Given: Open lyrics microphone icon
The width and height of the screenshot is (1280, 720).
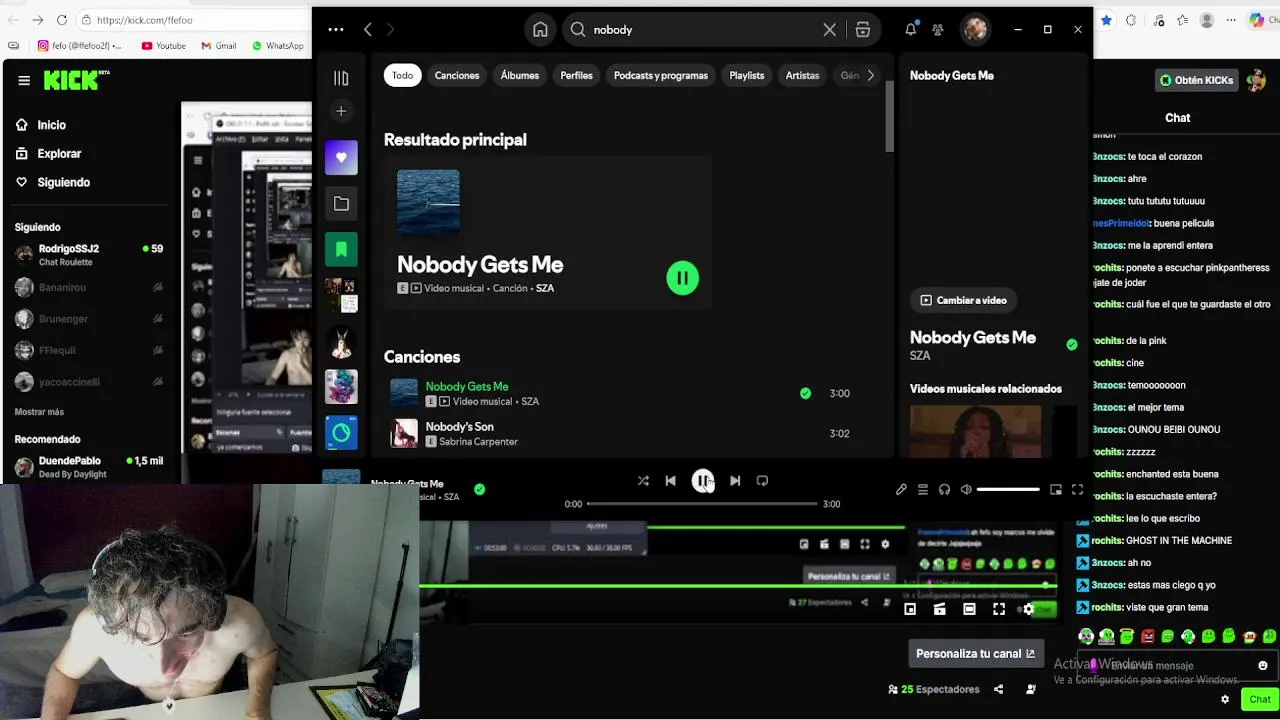Looking at the screenshot, I should point(901,490).
